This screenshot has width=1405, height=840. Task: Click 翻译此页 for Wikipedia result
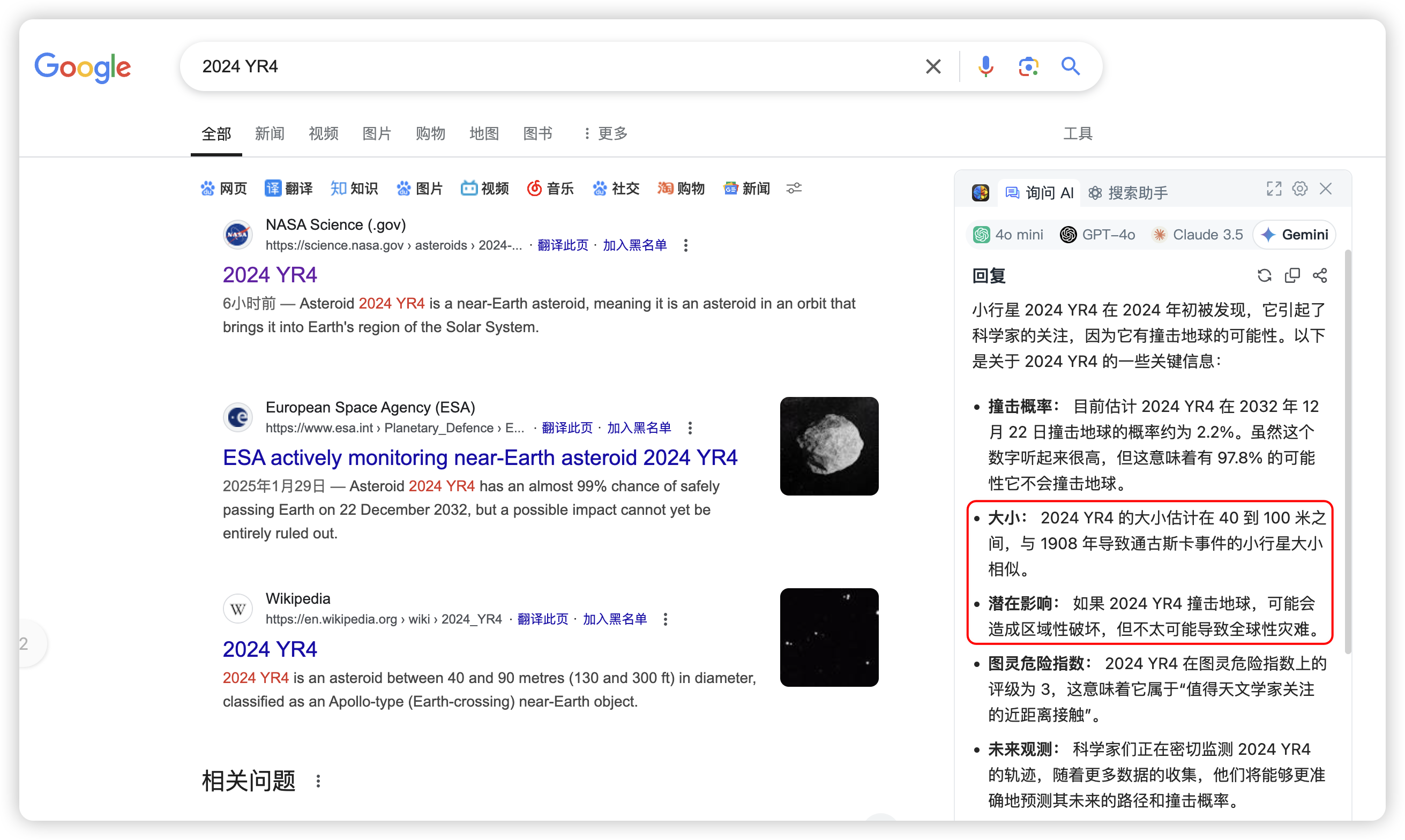pos(542,619)
